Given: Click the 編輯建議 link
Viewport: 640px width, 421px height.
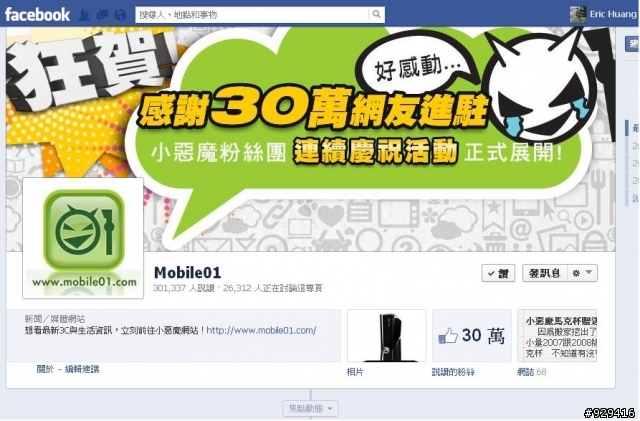Looking at the screenshot, I should [82, 369].
